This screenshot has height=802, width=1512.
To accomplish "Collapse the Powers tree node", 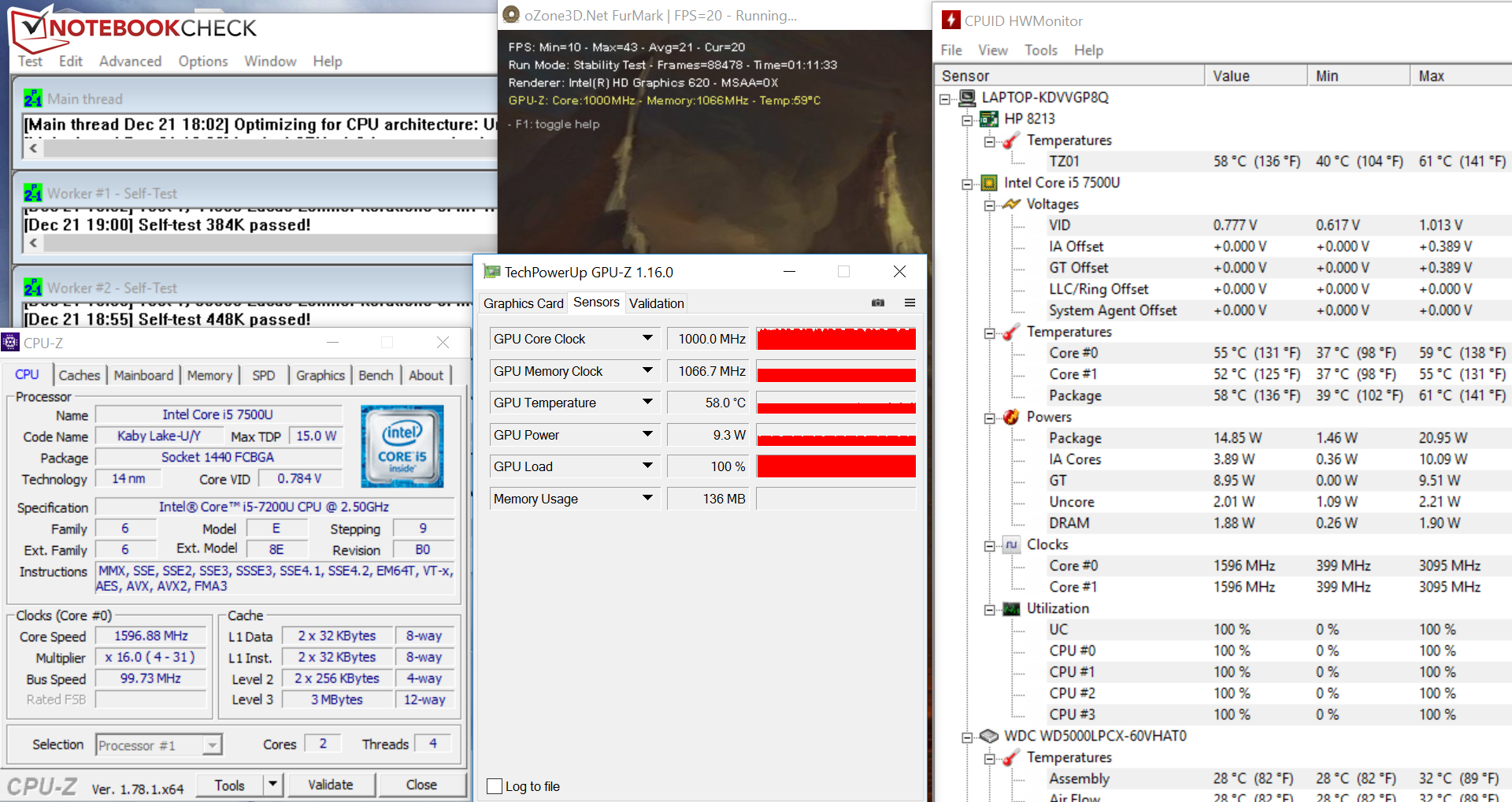I will (989, 418).
